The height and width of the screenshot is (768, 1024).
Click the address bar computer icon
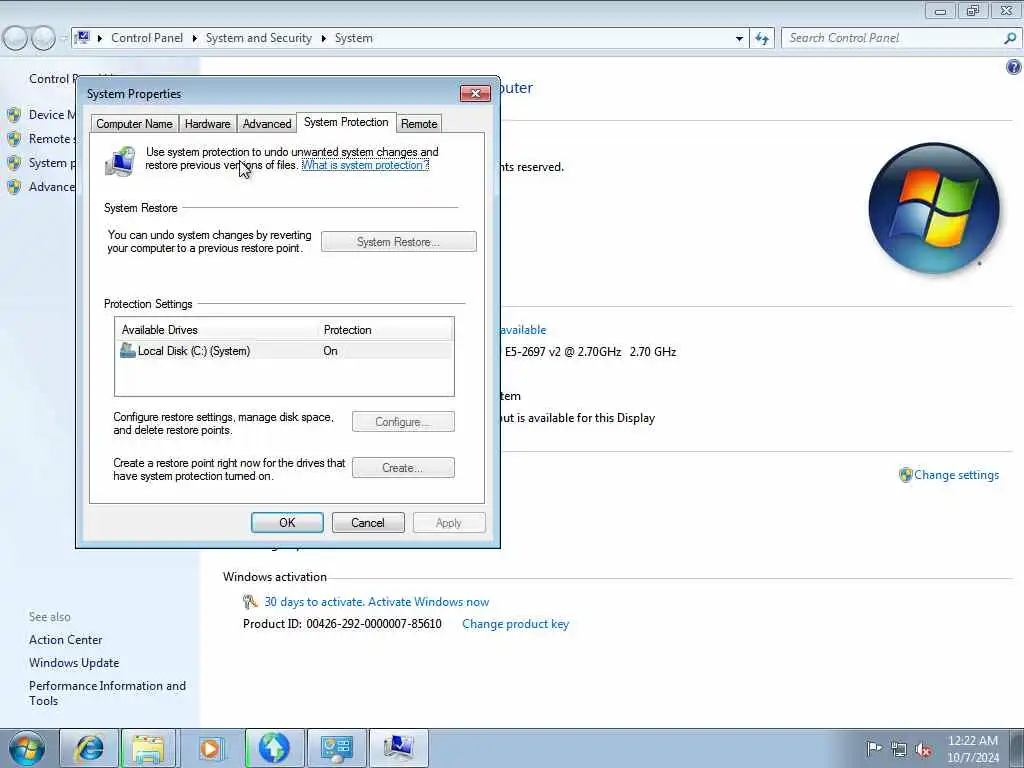point(82,37)
